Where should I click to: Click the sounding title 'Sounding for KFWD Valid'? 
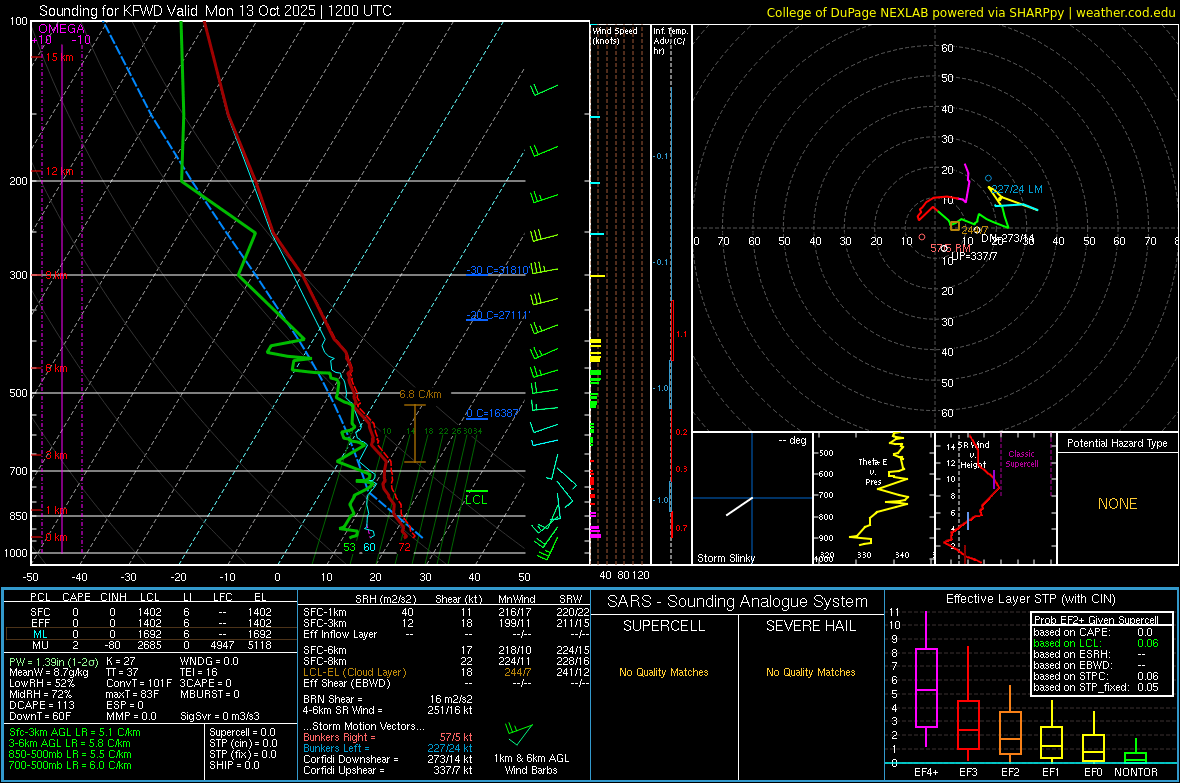pyautogui.click(x=119, y=11)
